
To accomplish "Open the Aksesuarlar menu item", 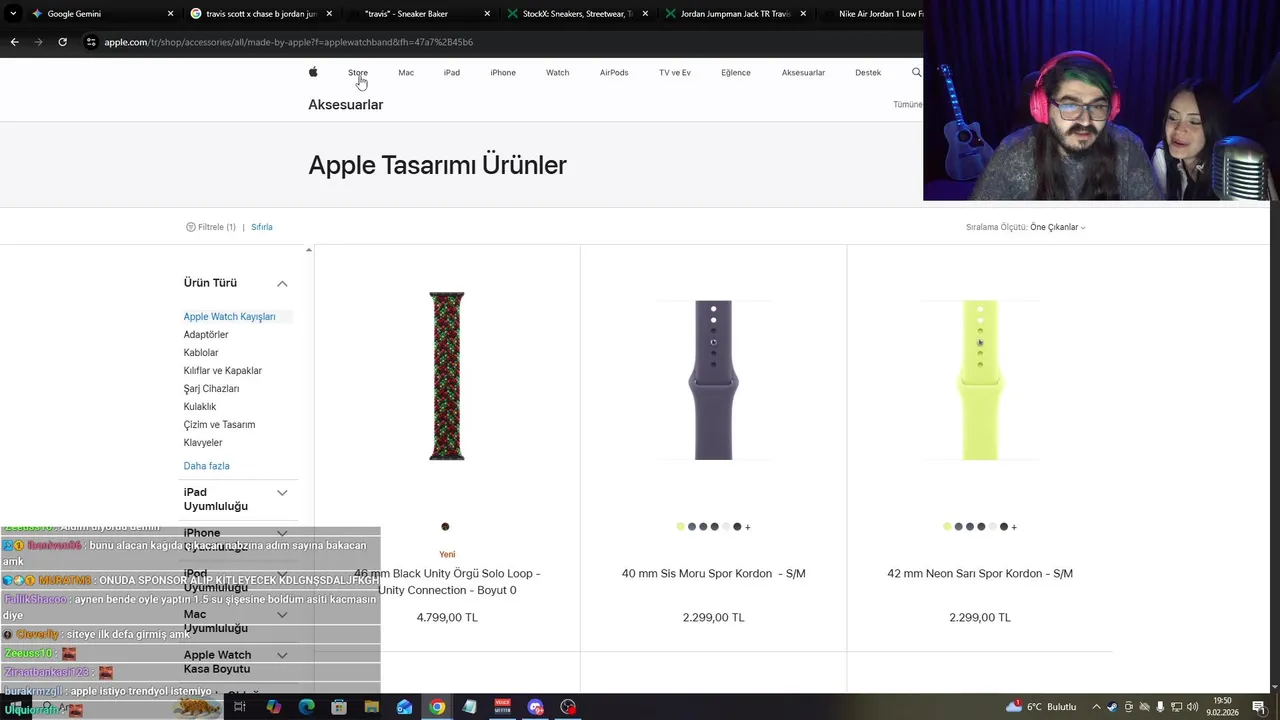I will [x=803, y=72].
